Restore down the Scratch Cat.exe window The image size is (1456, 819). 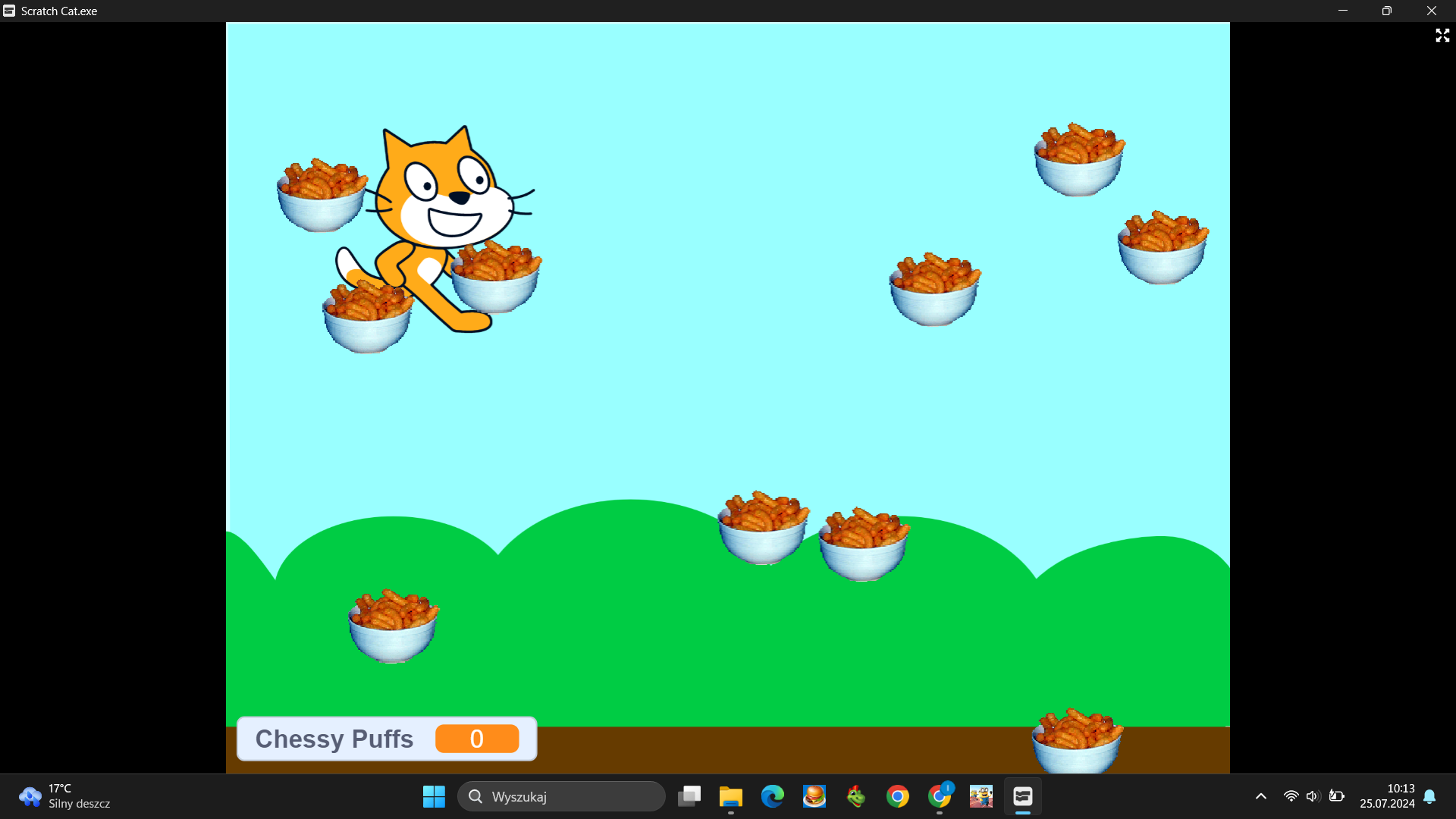coord(1387,11)
